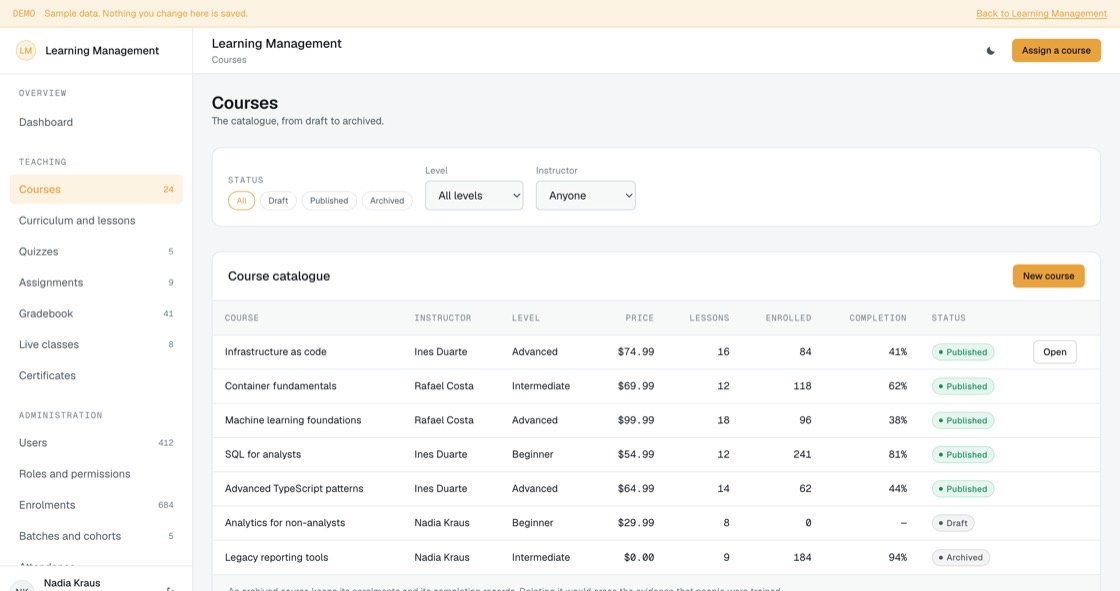Click the Price column header
This screenshot has height=591, width=1120.
click(x=639, y=318)
